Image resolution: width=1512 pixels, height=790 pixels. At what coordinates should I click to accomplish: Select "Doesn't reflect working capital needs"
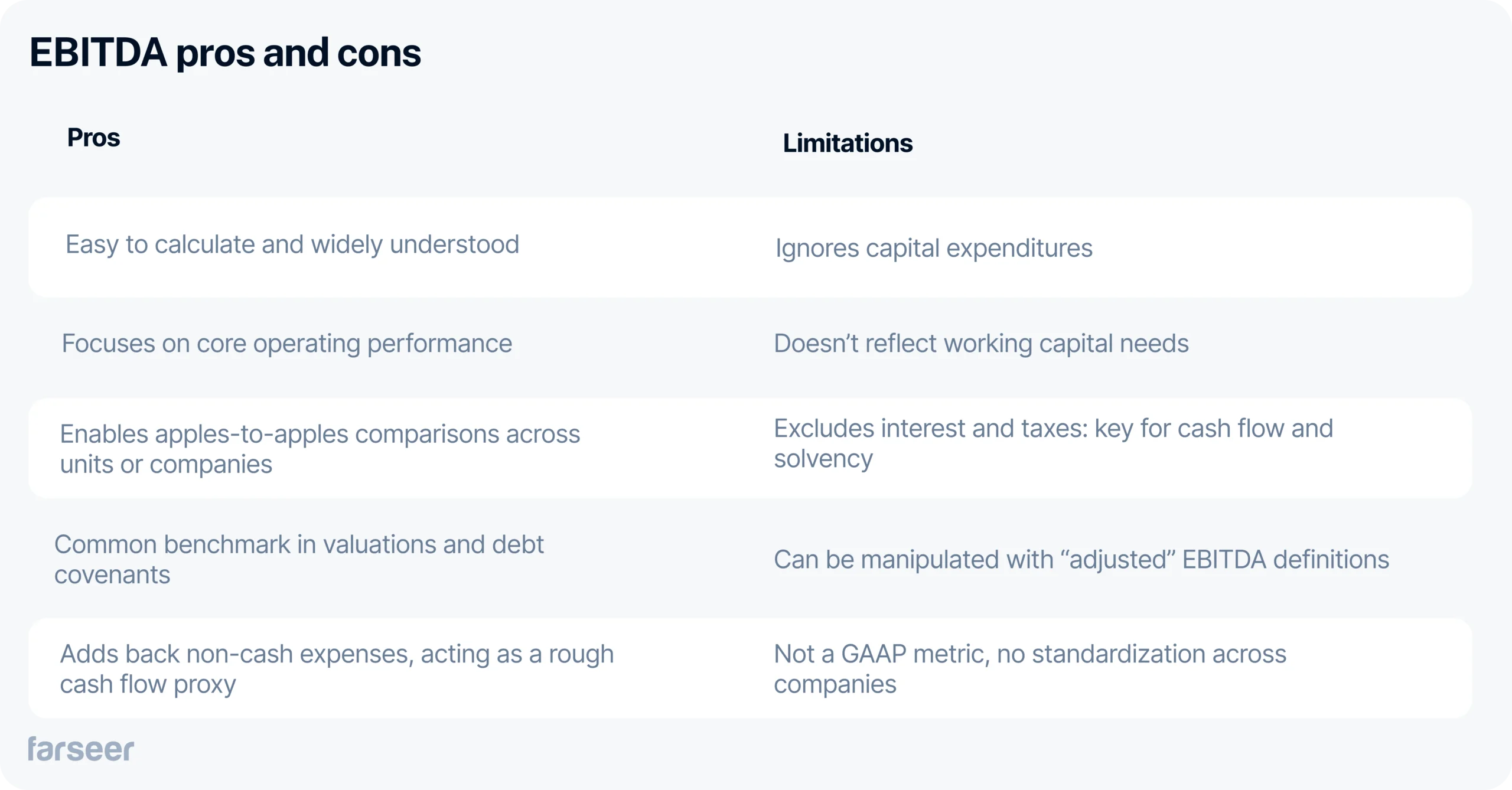981,344
